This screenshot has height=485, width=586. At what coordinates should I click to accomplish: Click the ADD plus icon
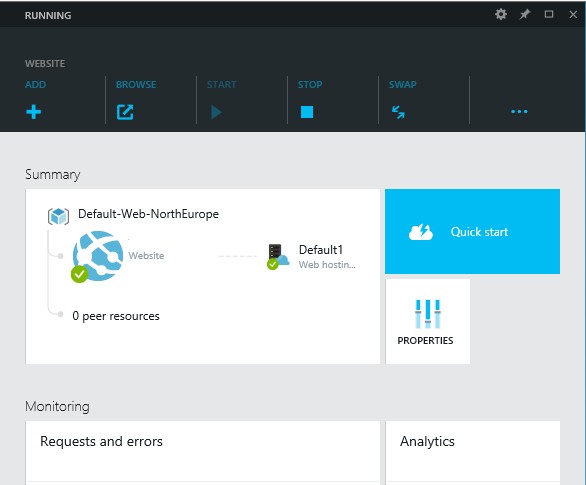[x=34, y=112]
